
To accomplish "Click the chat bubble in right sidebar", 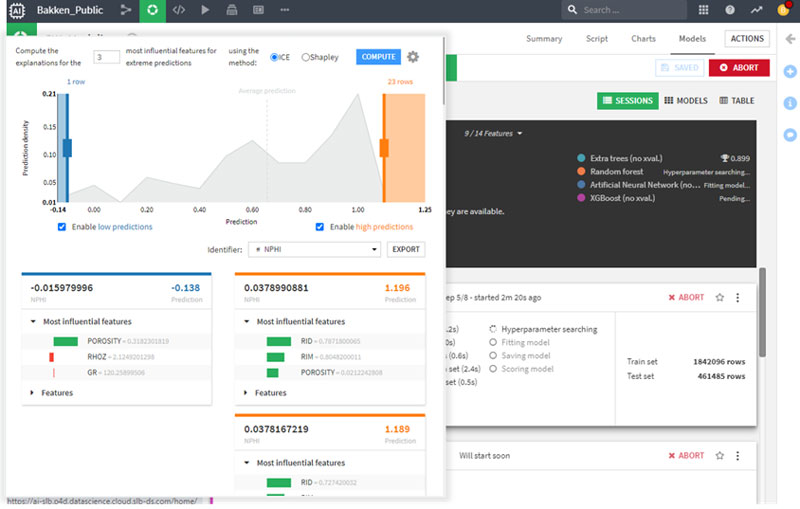I will [x=790, y=135].
